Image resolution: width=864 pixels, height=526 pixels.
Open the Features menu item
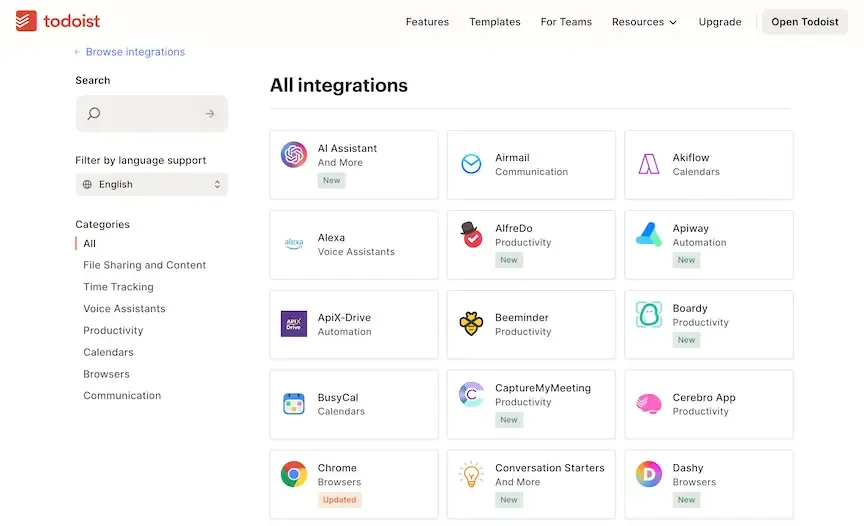tap(427, 22)
